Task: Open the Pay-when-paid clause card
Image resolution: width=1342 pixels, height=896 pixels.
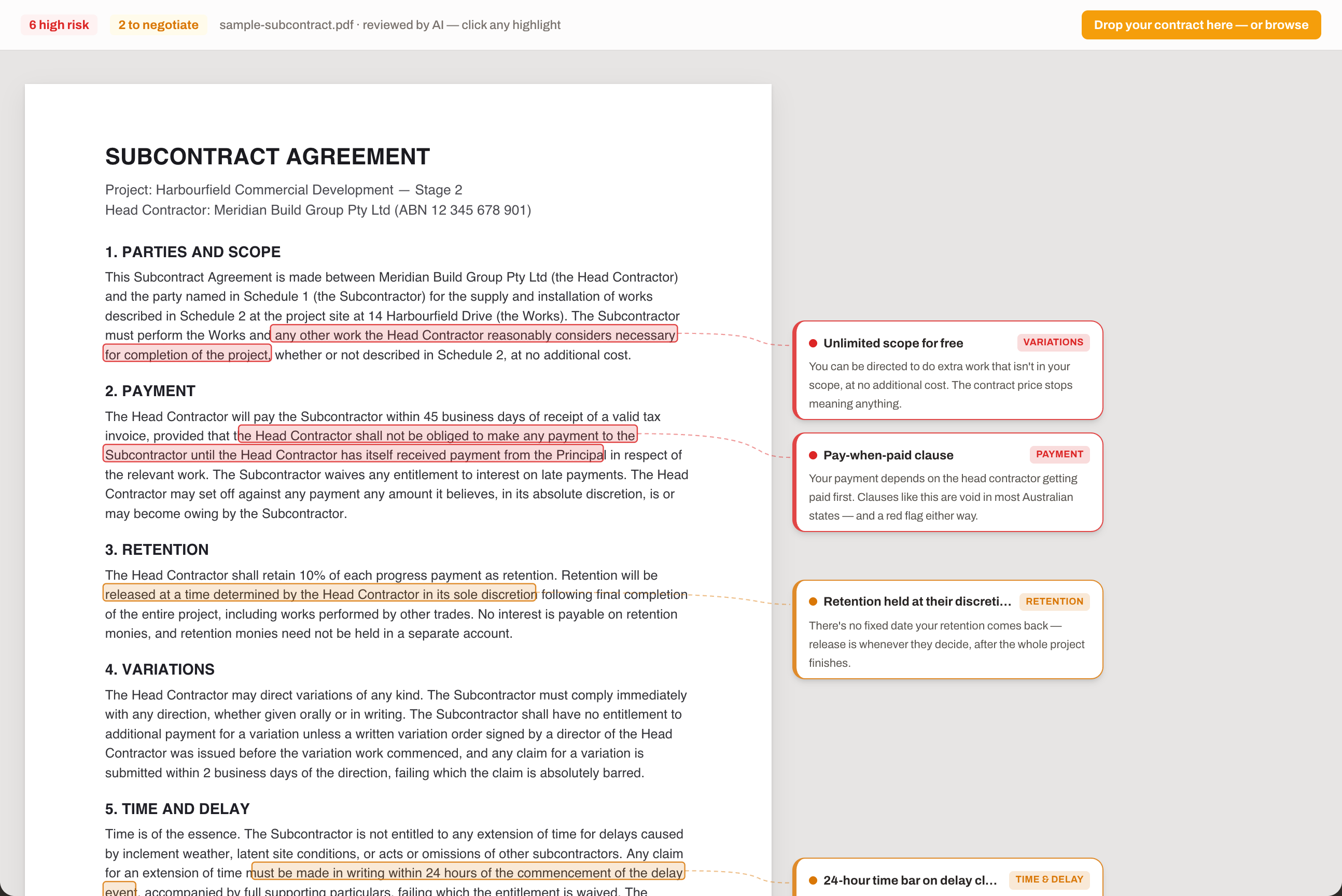Action: pos(948,482)
